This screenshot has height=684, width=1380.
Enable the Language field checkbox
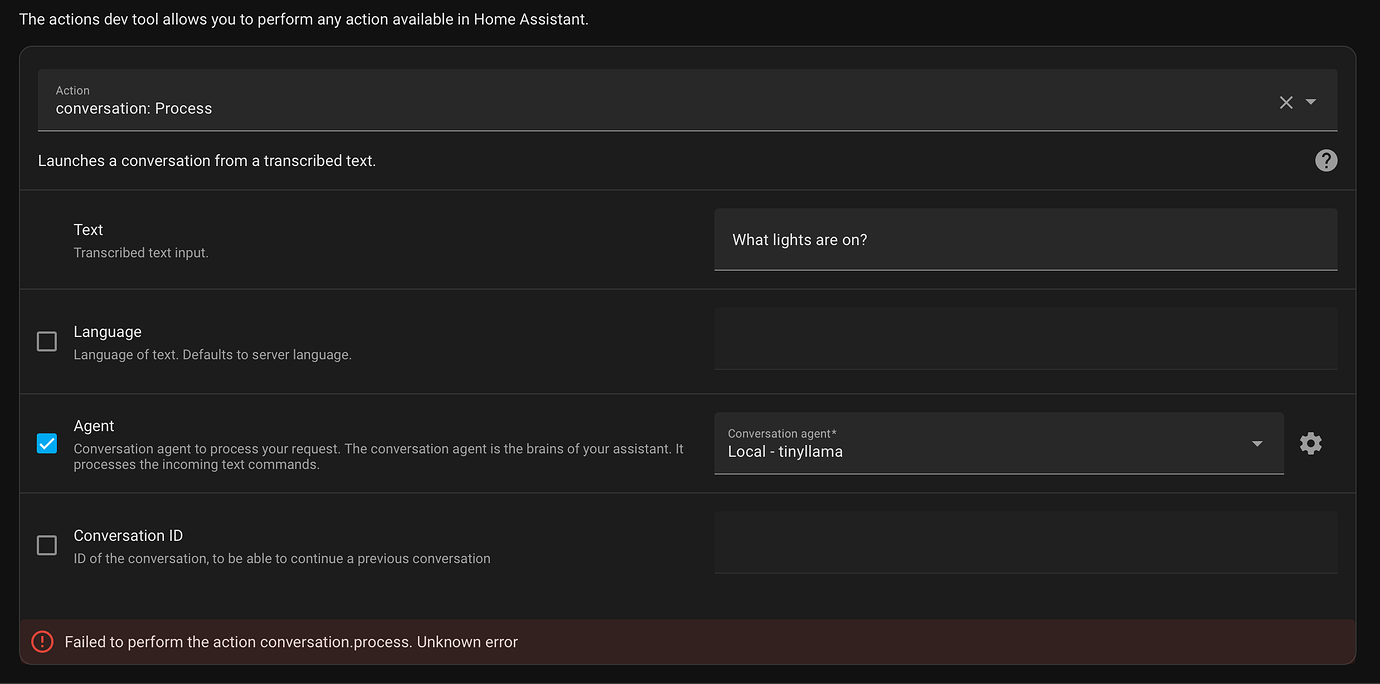point(46,341)
